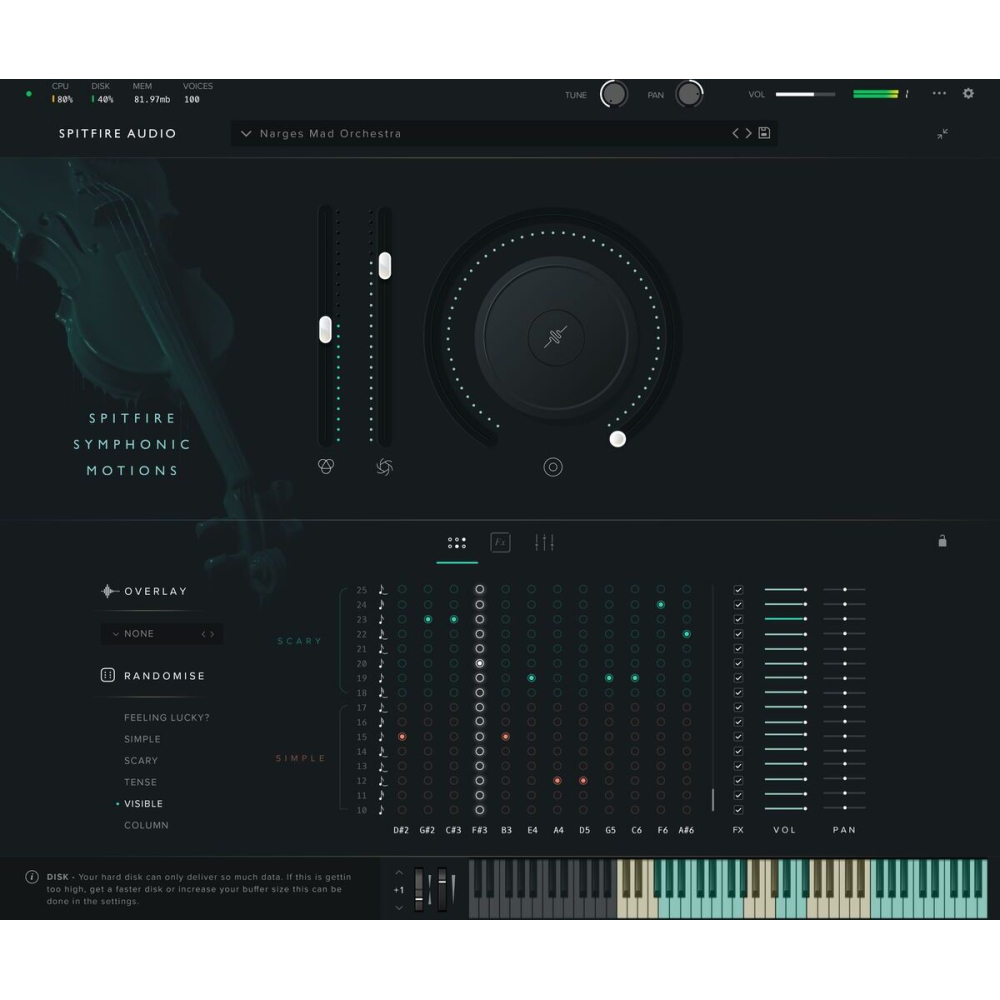Select row 15 D#2 grid cell
This screenshot has height=1000, width=1000.
click(402, 737)
